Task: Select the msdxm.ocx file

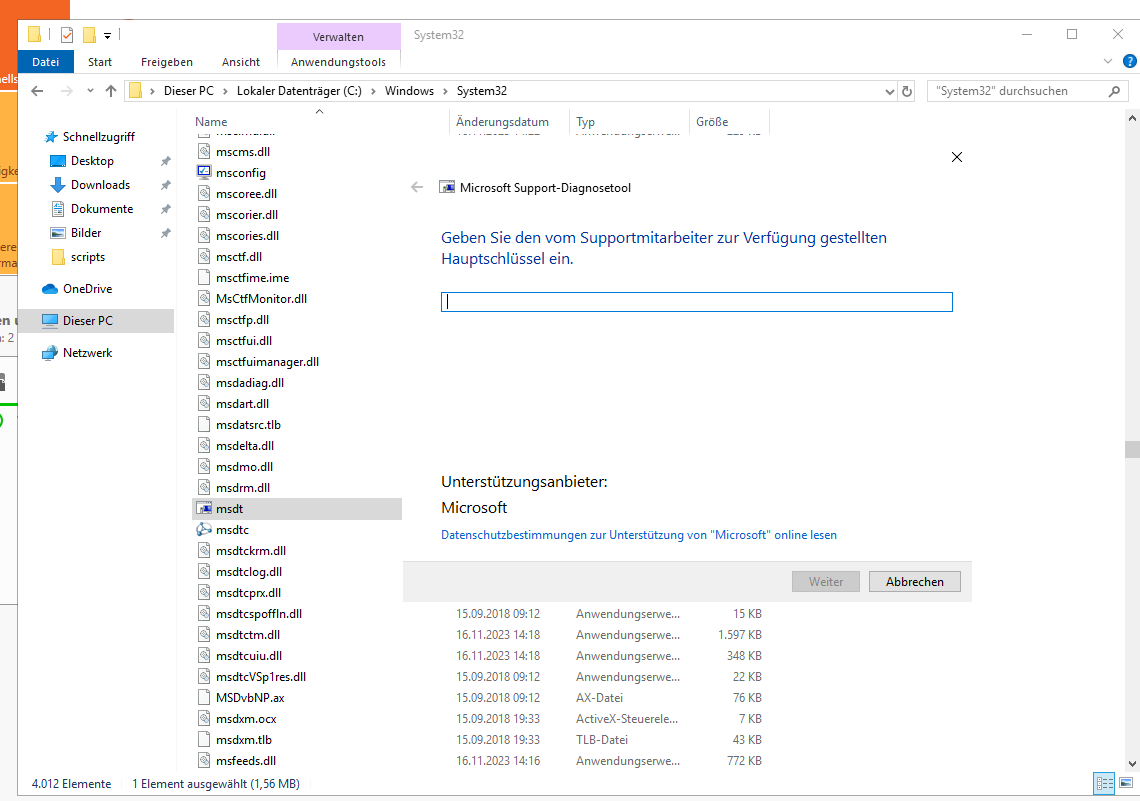Action: (x=246, y=719)
